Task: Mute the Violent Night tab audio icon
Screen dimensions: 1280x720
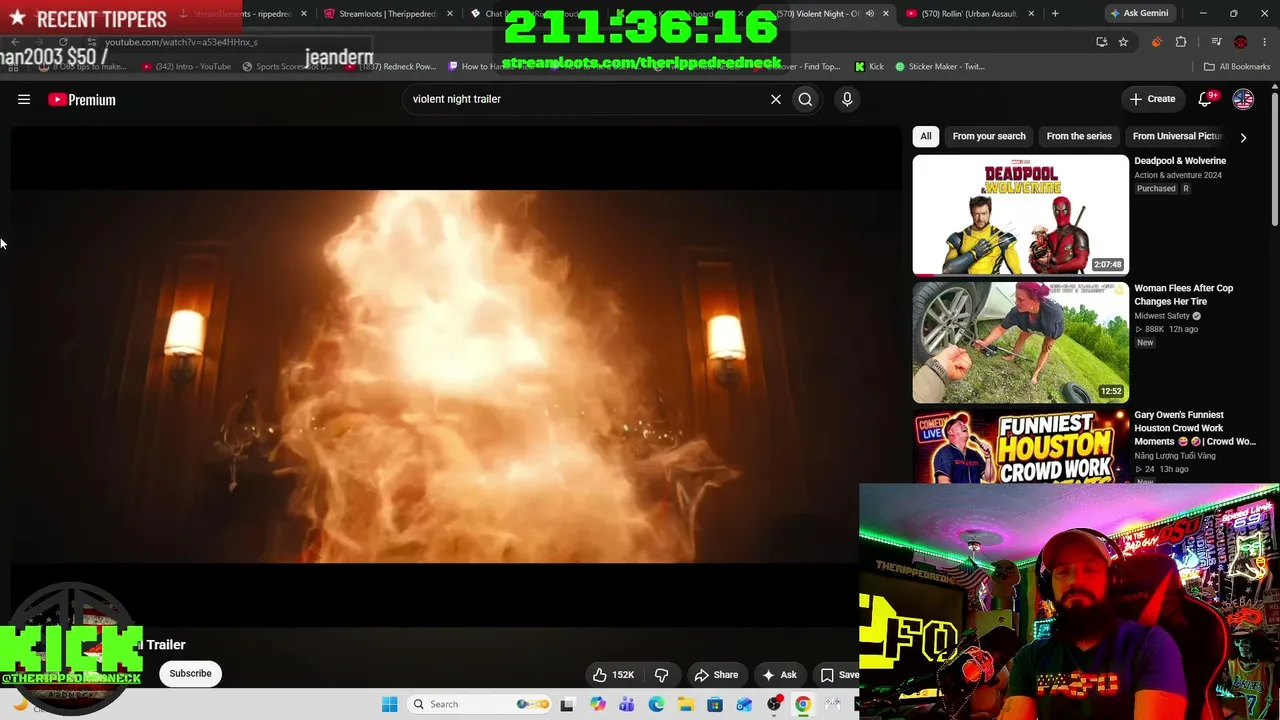Action: [869, 14]
